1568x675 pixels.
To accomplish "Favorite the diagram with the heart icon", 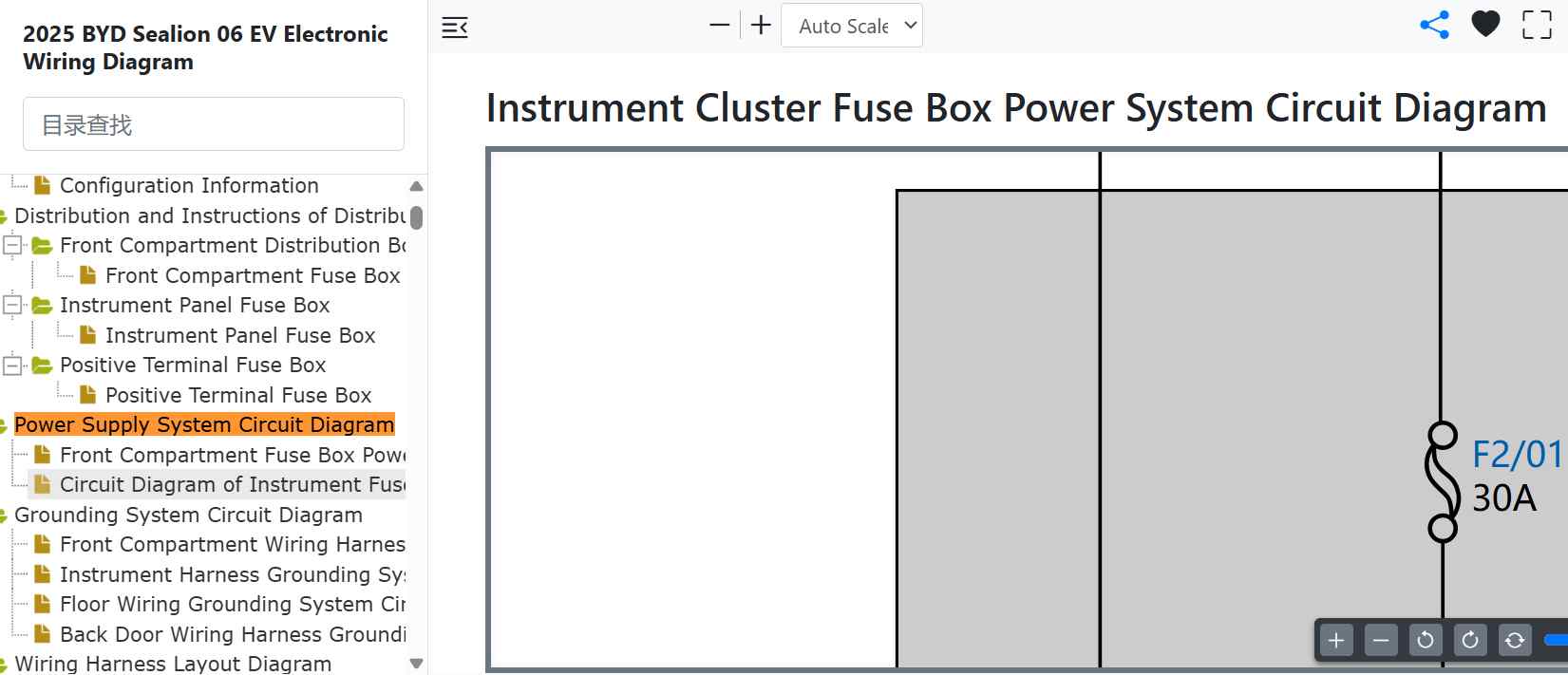I will tap(1485, 25).
